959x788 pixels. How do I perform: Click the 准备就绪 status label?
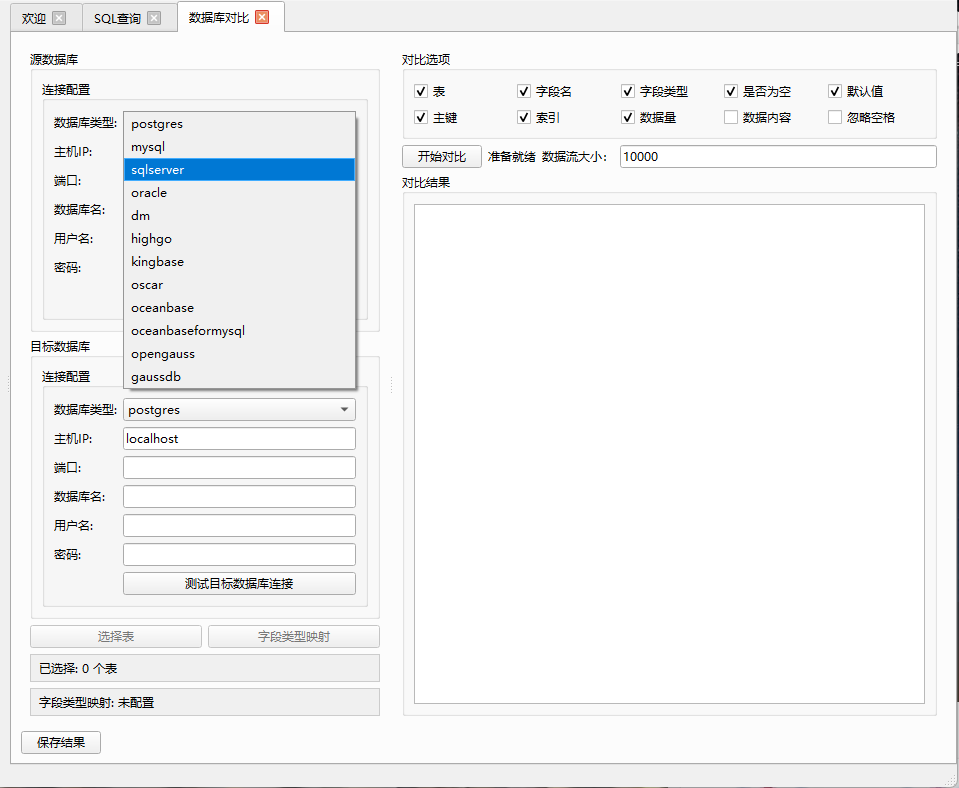click(x=511, y=157)
